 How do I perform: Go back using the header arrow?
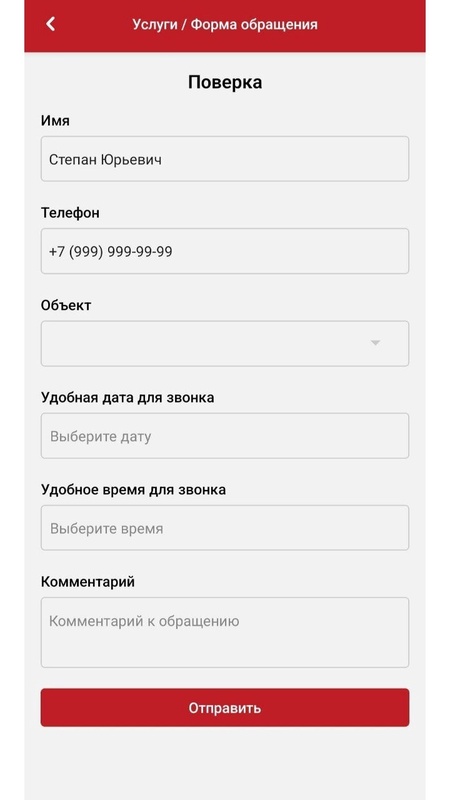[x=51, y=24]
